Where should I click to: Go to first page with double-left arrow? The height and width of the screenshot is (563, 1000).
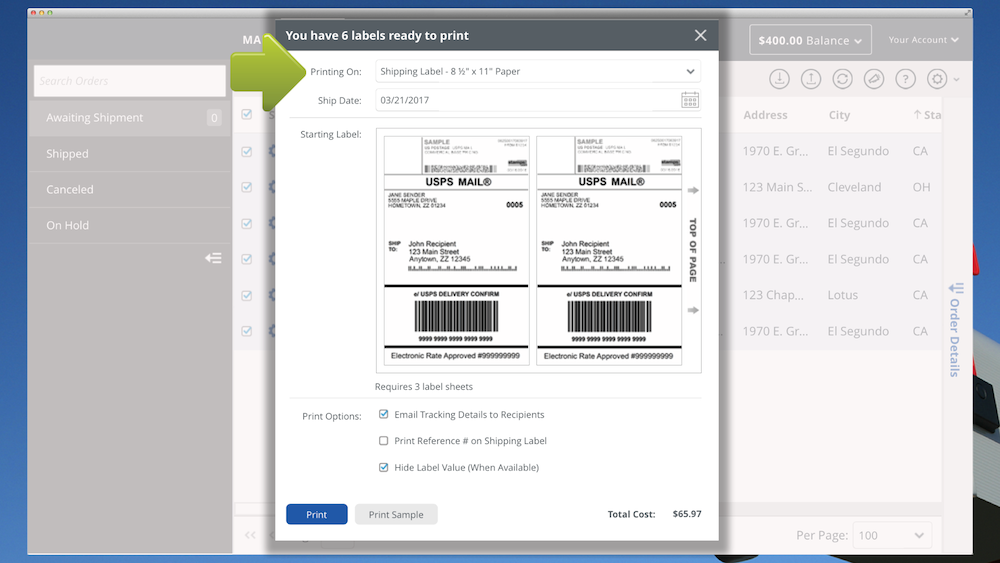pyautogui.click(x=250, y=535)
